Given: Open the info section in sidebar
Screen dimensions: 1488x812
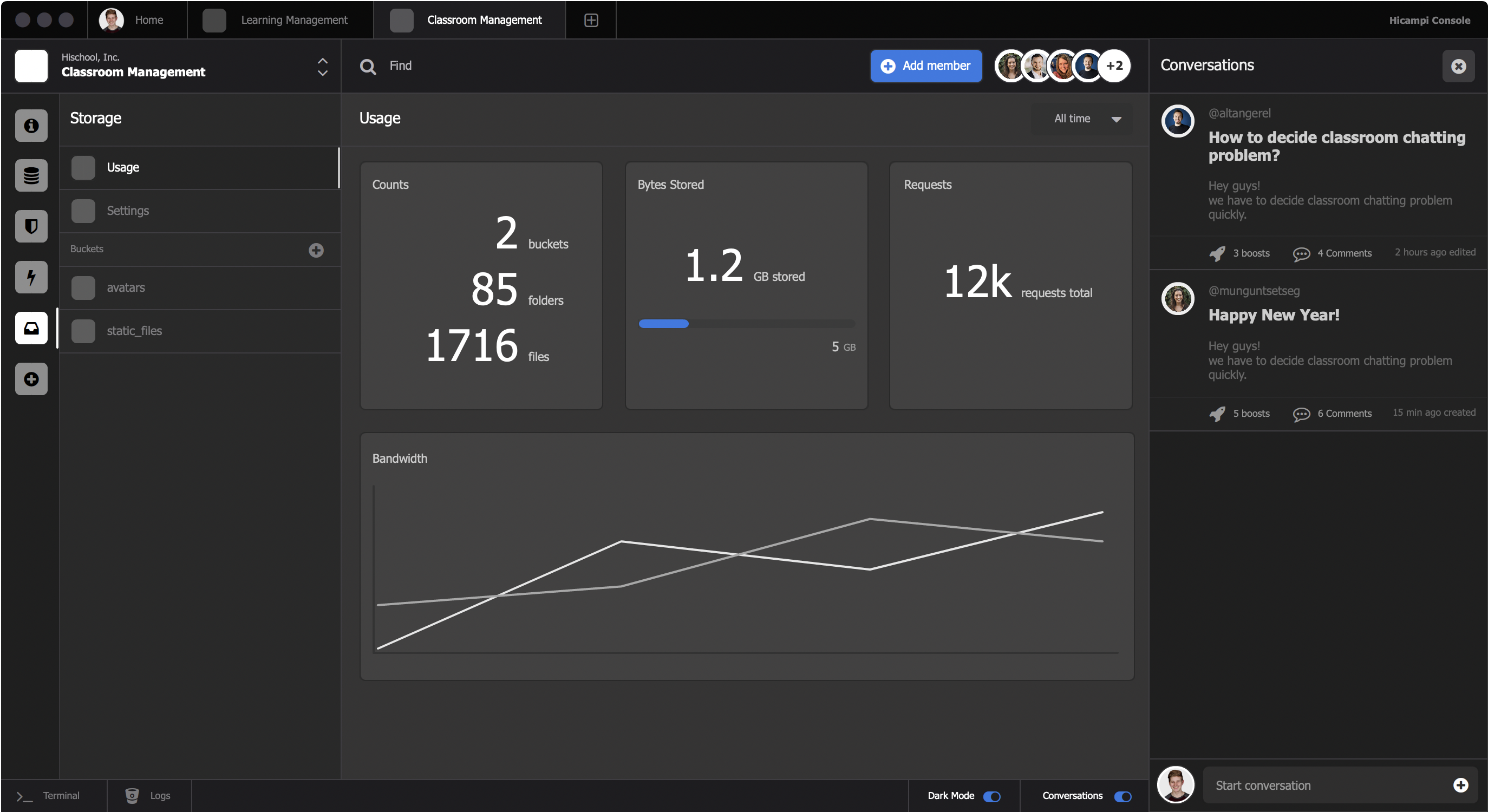Looking at the screenshot, I should [x=31, y=126].
